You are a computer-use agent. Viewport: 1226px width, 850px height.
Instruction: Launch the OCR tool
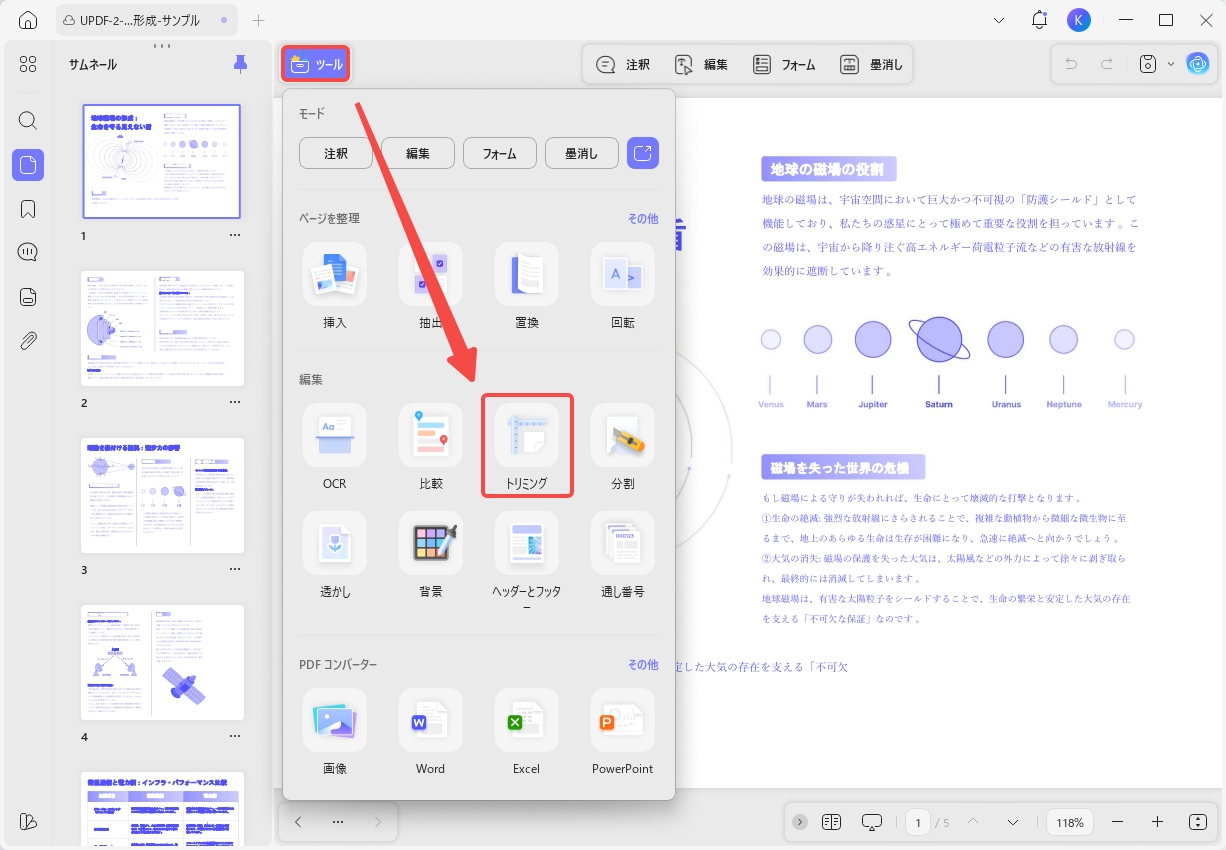tap(334, 447)
